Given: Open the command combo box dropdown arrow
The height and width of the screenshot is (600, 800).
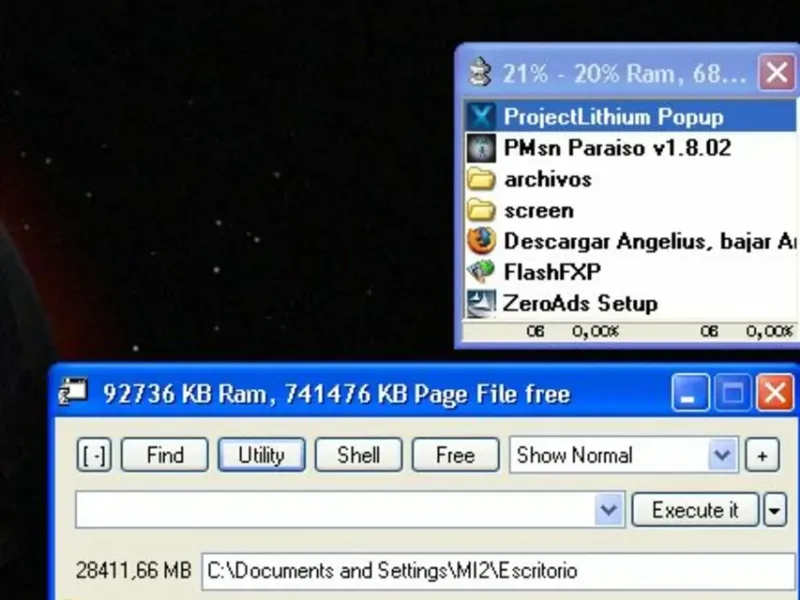Looking at the screenshot, I should point(609,509).
